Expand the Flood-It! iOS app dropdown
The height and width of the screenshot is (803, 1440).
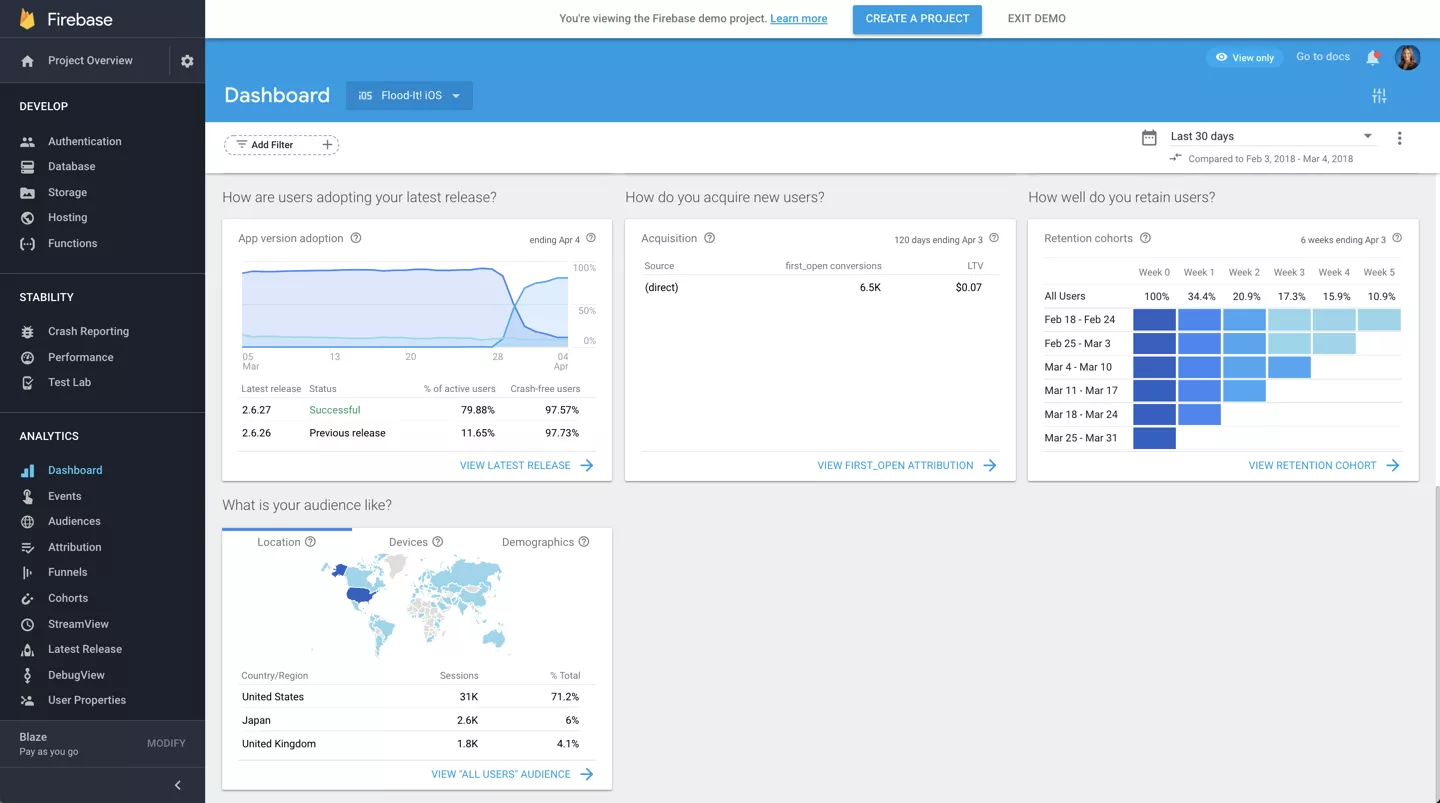[409, 96]
